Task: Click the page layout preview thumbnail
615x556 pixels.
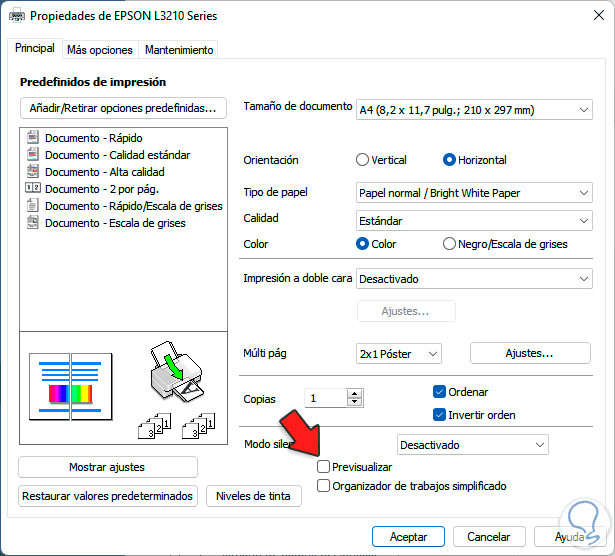Action: pyautogui.click(x=71, y=387)
